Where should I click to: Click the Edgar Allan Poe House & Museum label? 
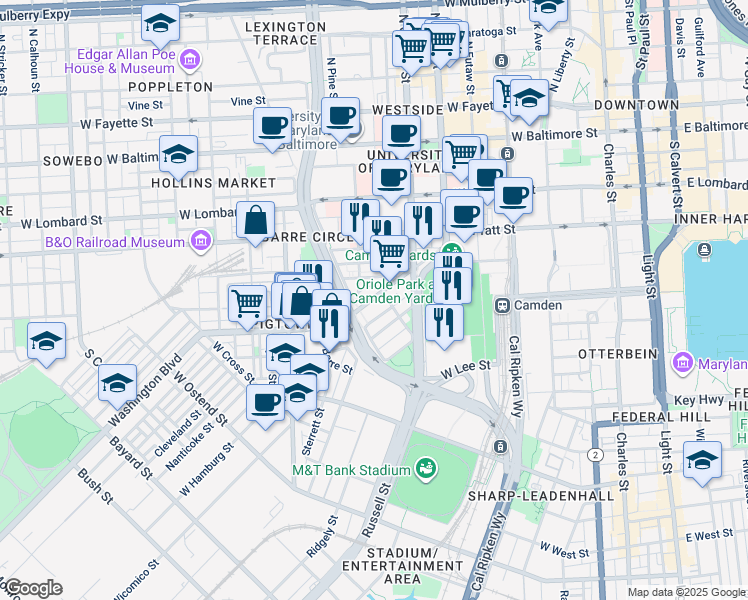click(120, 62)
